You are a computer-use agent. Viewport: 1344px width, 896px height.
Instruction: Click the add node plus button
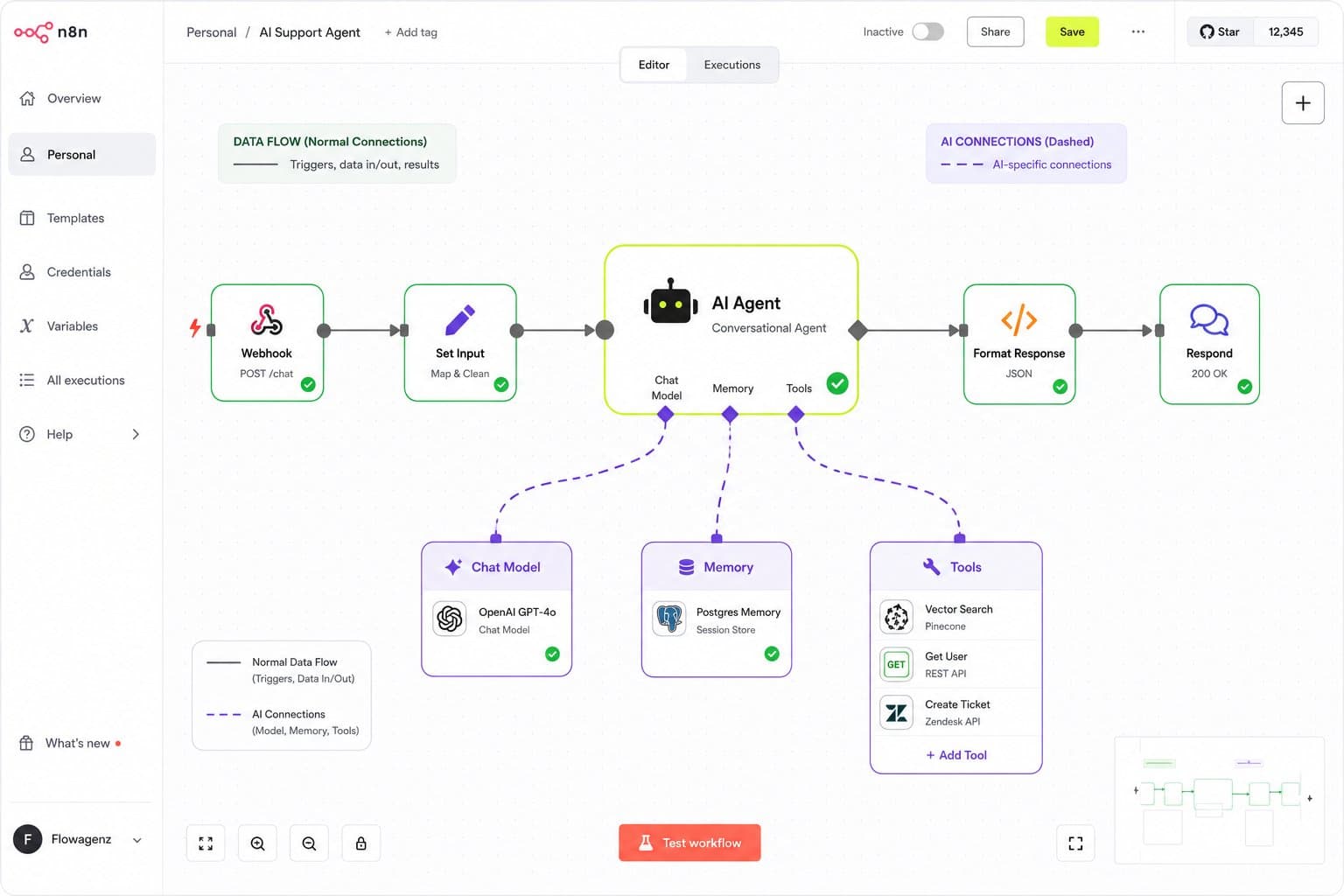click(x=1303, y=103)
